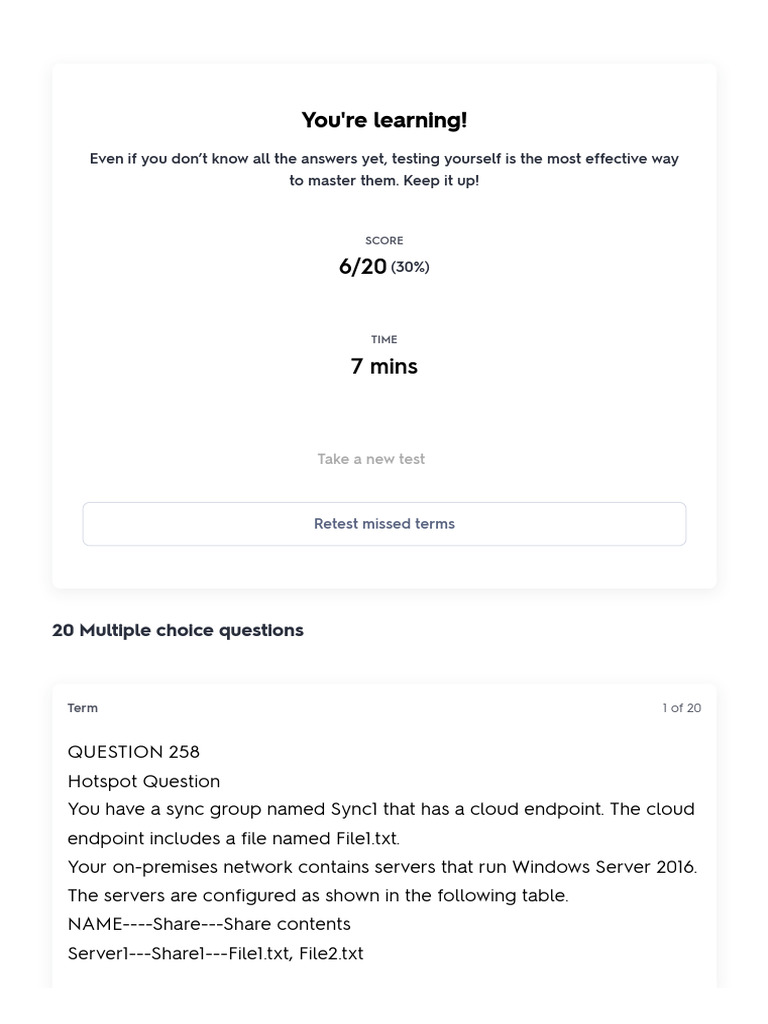This screenshot has height=1024, width=768.
Task: Click the 7 mins time value
Action: (x=384, y=366)
